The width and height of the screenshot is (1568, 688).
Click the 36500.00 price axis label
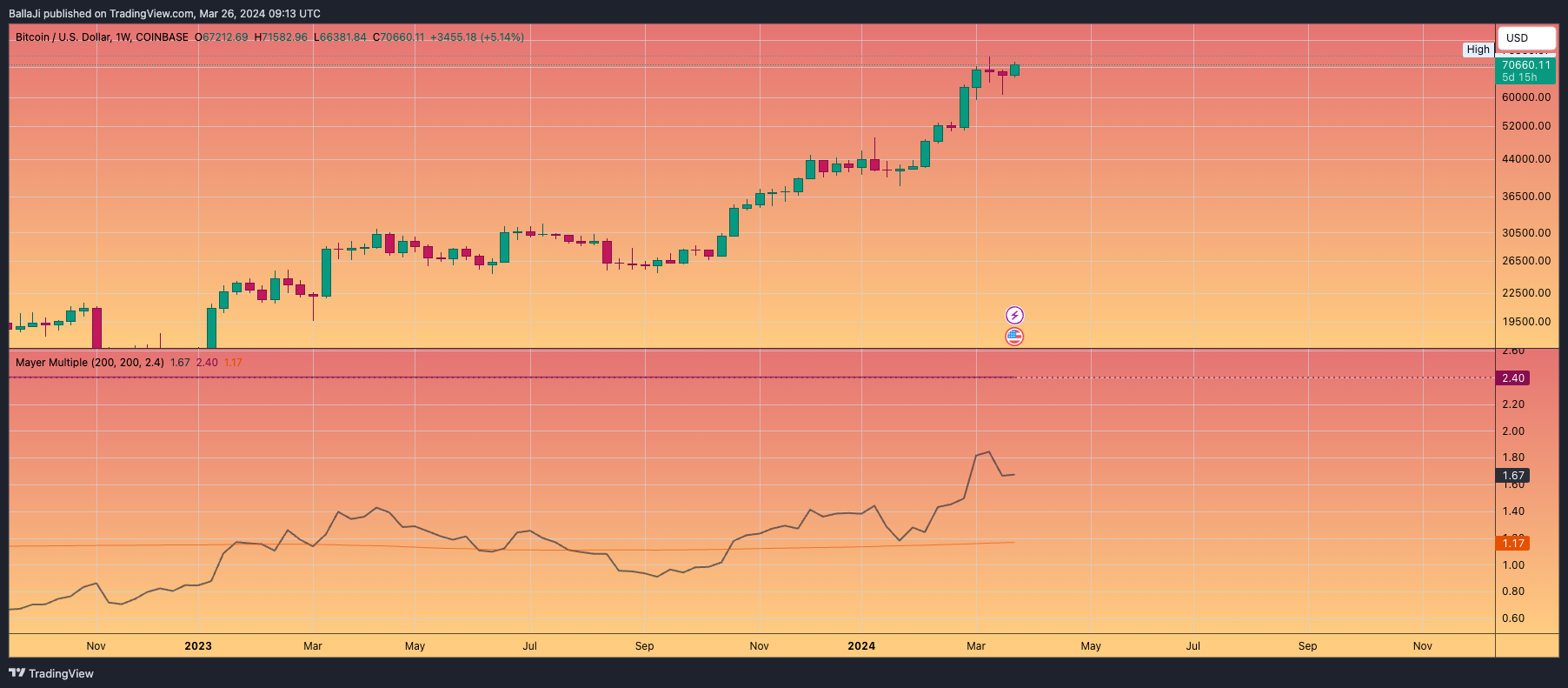[x=1525, y=197]
